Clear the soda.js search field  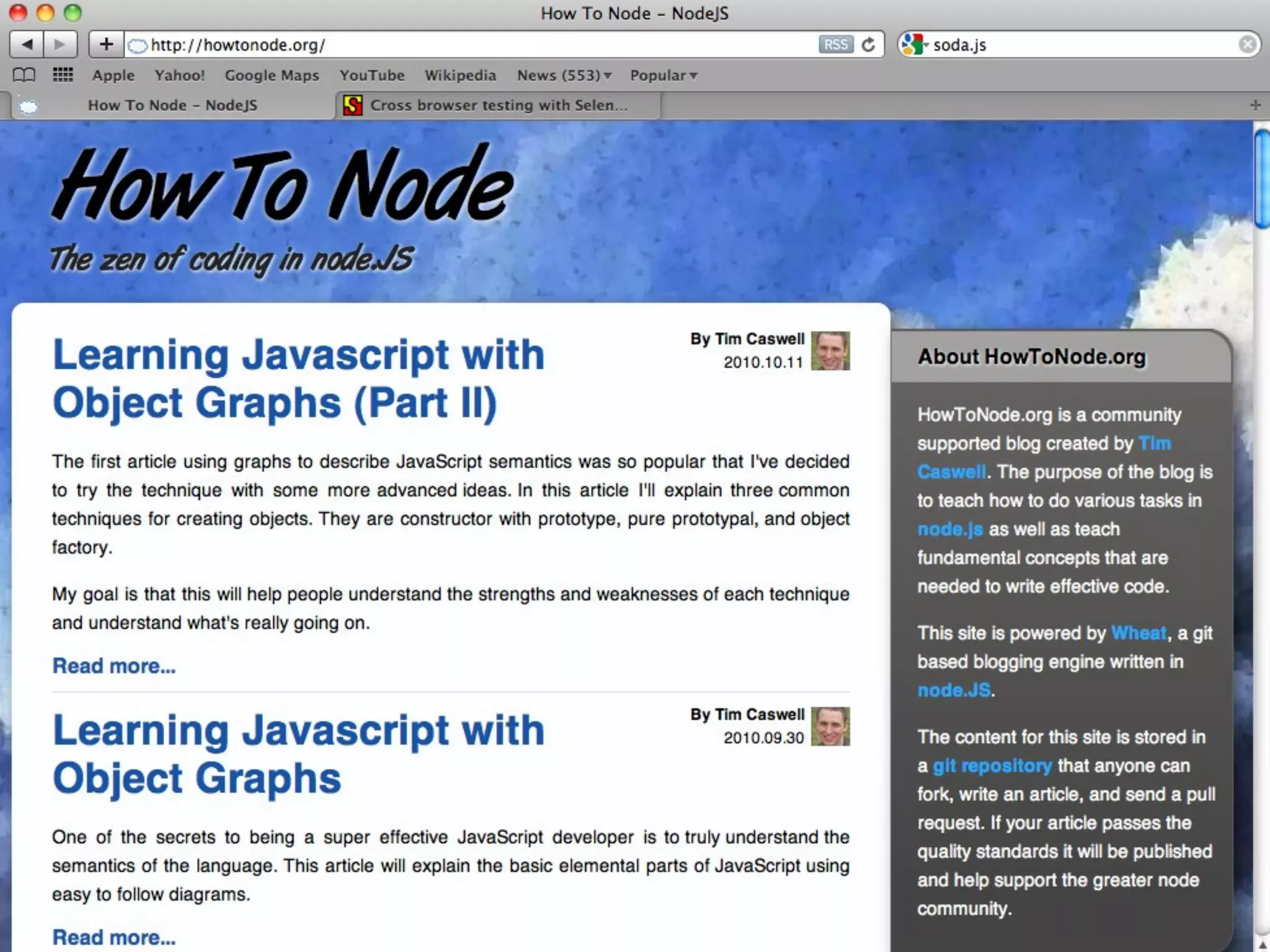click(1248, 45)
